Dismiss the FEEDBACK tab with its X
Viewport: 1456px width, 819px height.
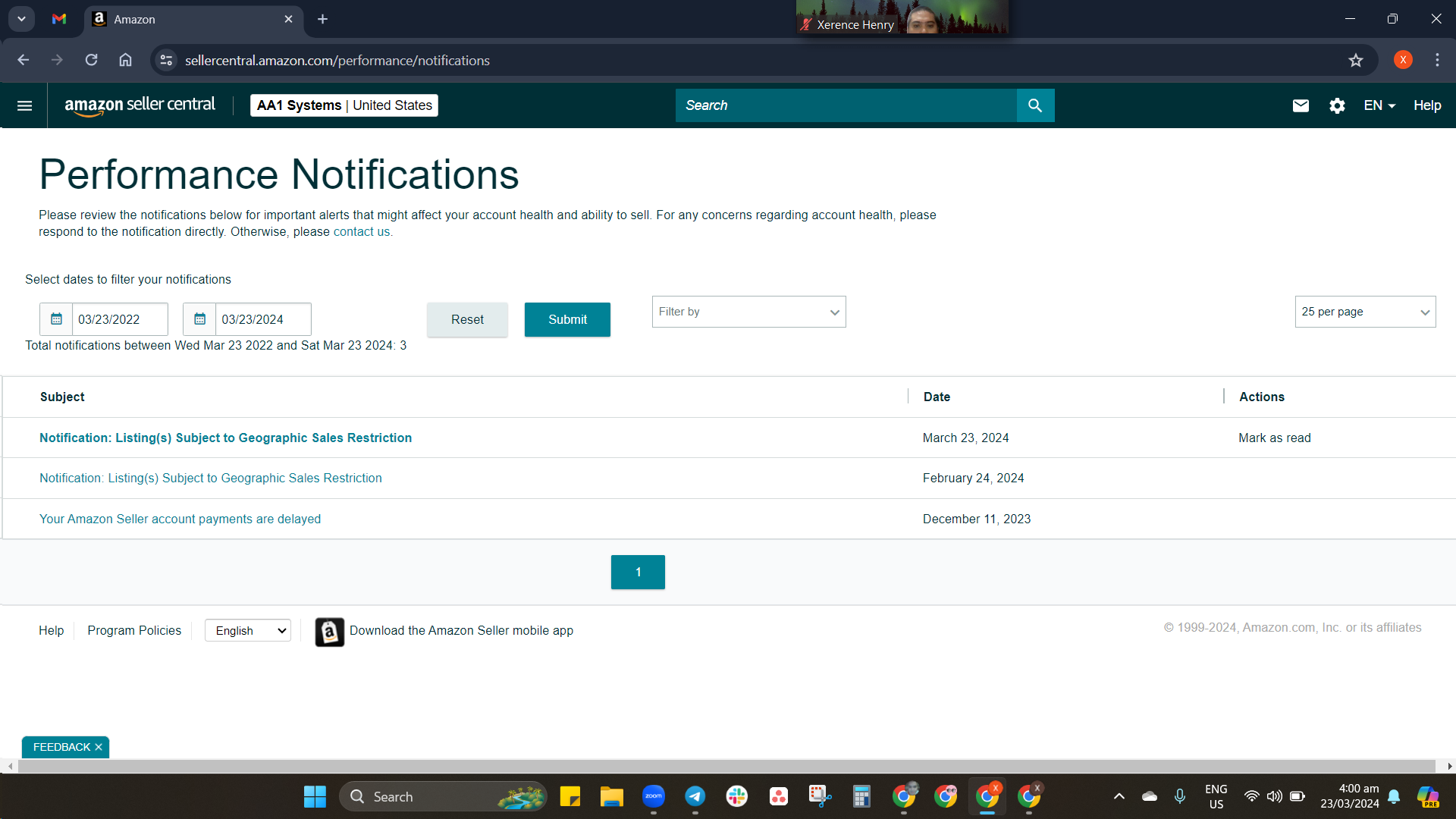[99, 747]
